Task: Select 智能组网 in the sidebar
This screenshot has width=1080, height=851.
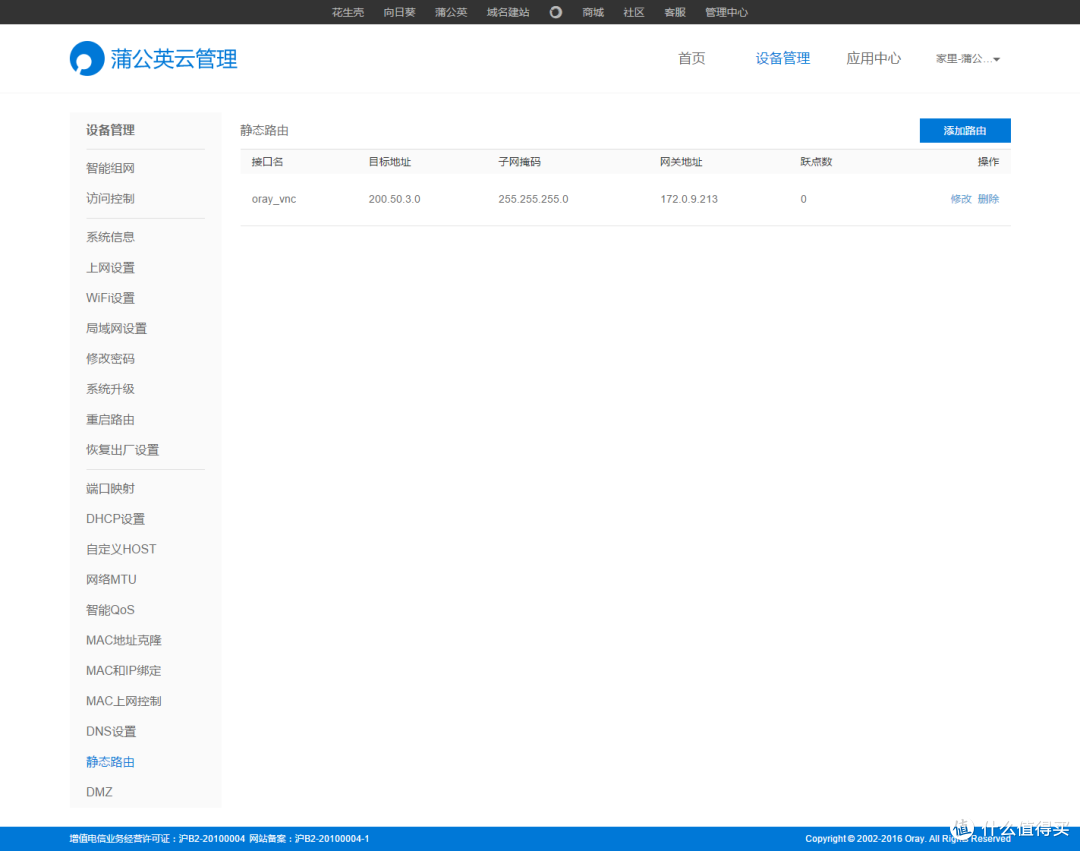Action: [x=110, y=168]
